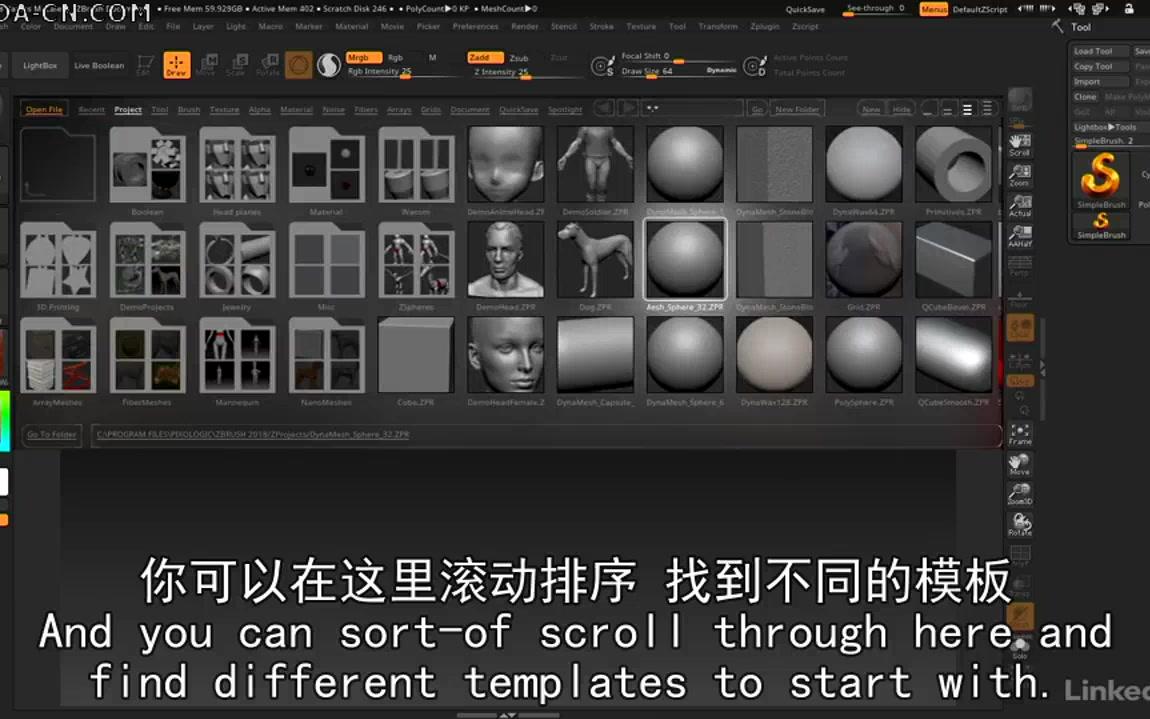
Task: Click the Go To Folder button
Action: pos(50,434)
